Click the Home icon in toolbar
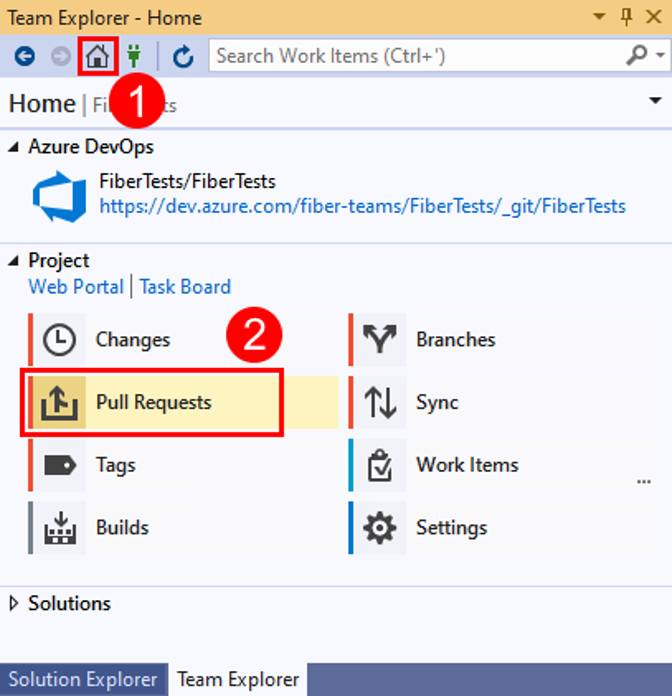 click(98, 57)
